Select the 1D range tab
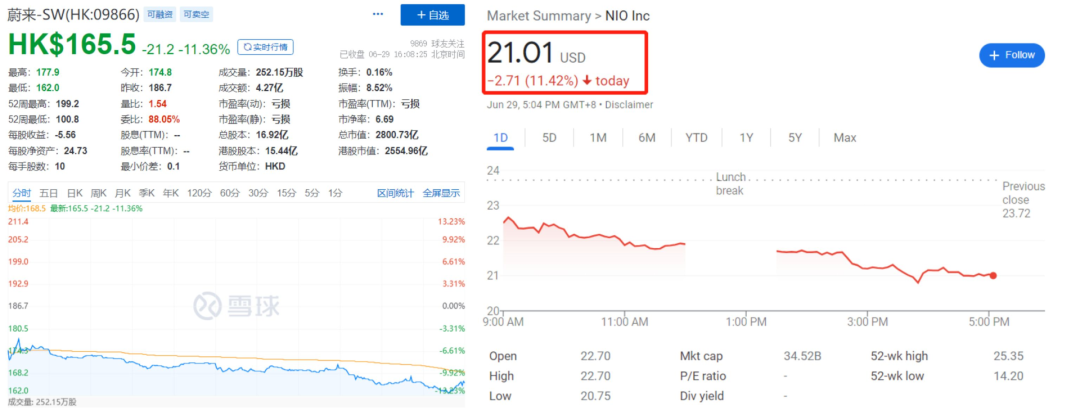1080x410 pixels. [501, 138]
